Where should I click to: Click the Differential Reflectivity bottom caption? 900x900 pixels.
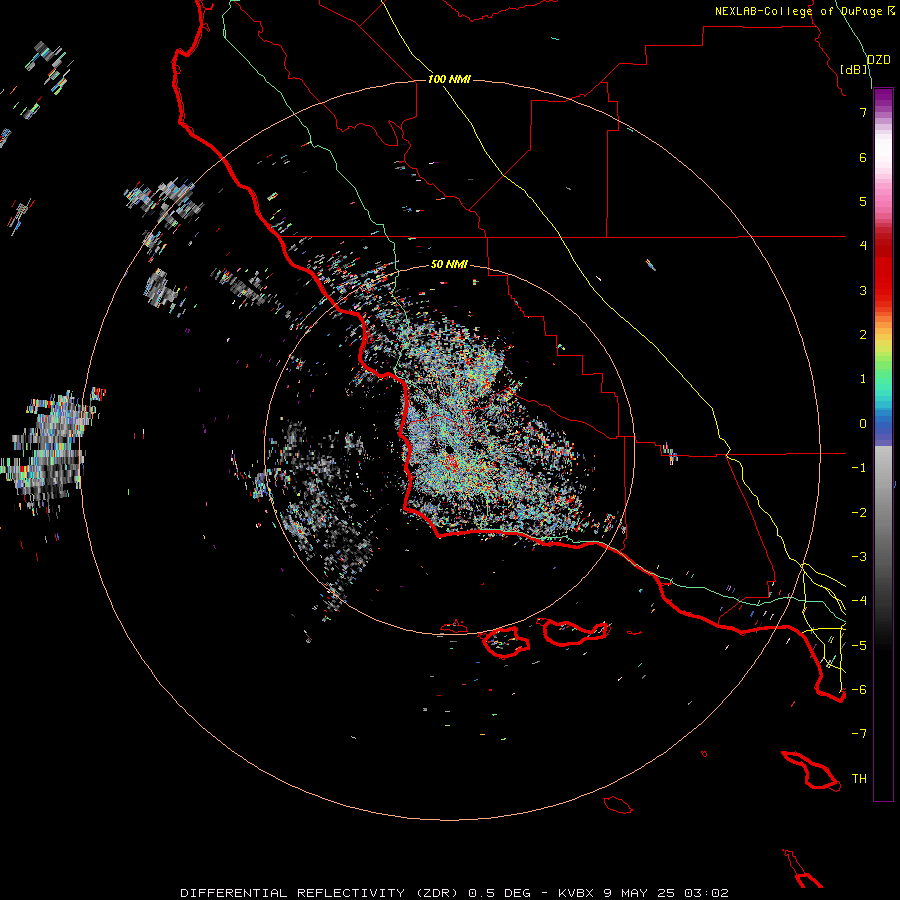454,893
